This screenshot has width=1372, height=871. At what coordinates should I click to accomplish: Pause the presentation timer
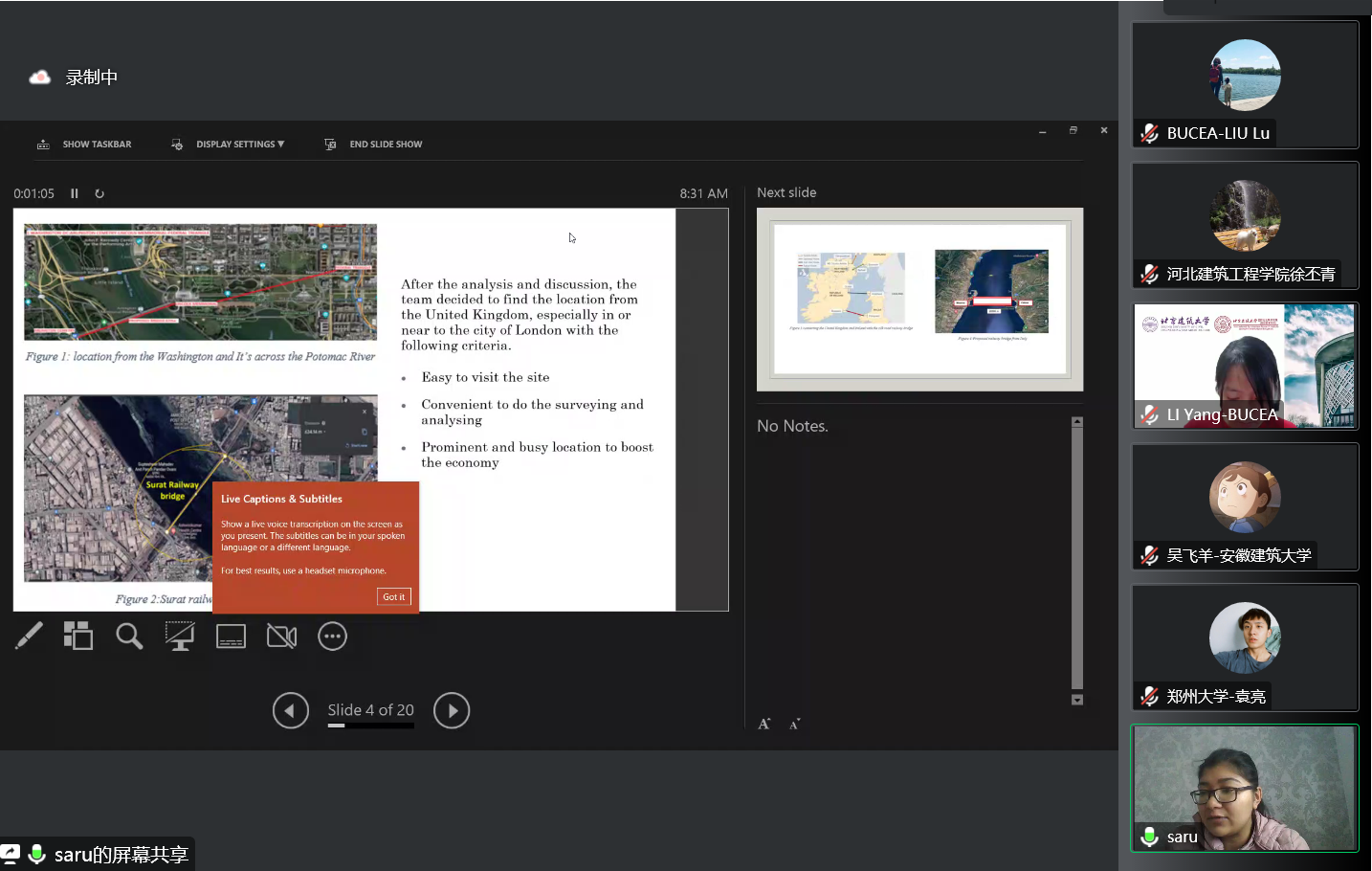(75, 193)
